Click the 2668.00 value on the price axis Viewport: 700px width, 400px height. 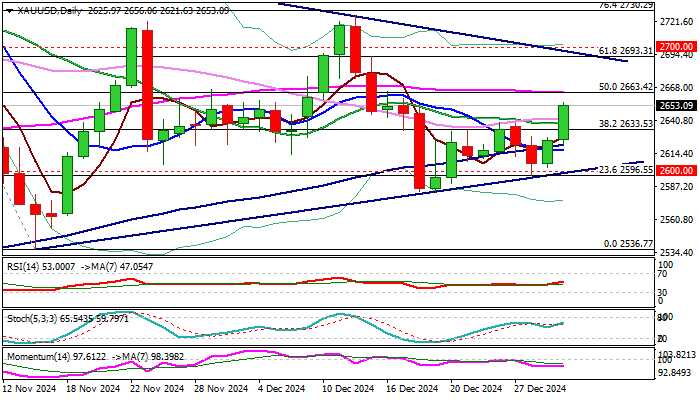coord(676,88)
